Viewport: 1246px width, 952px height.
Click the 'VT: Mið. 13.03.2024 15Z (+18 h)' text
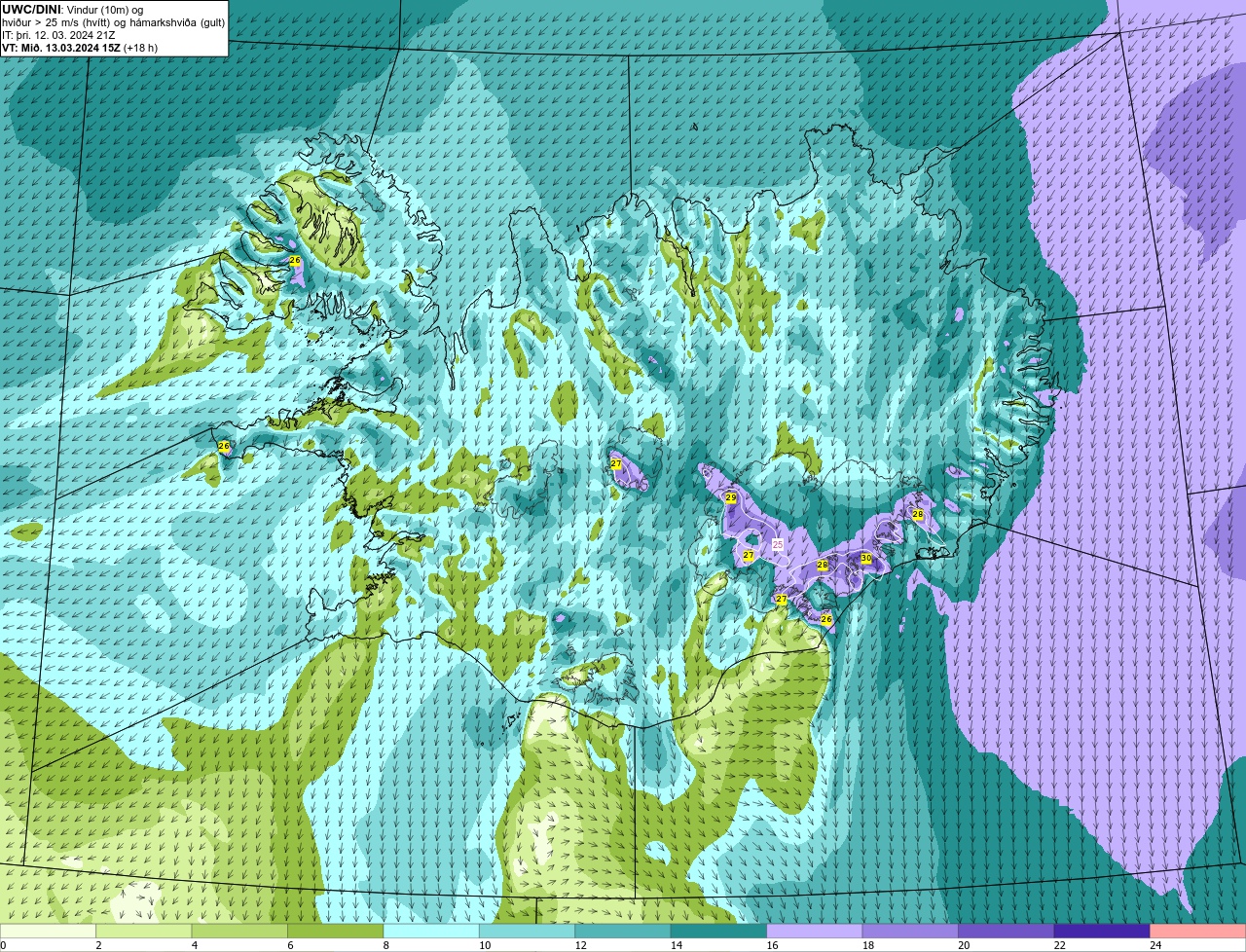(80, 47)
